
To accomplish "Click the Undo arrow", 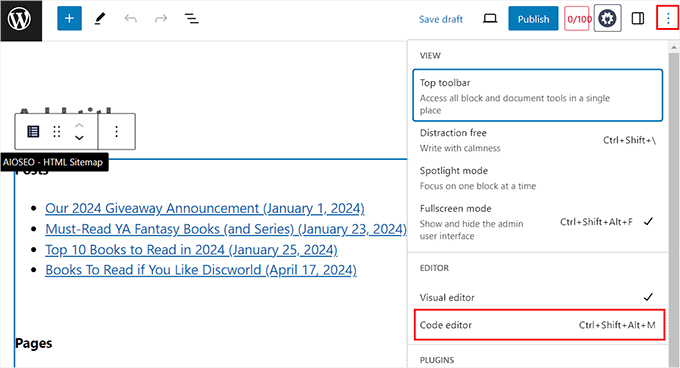I will tap(131, 19).
